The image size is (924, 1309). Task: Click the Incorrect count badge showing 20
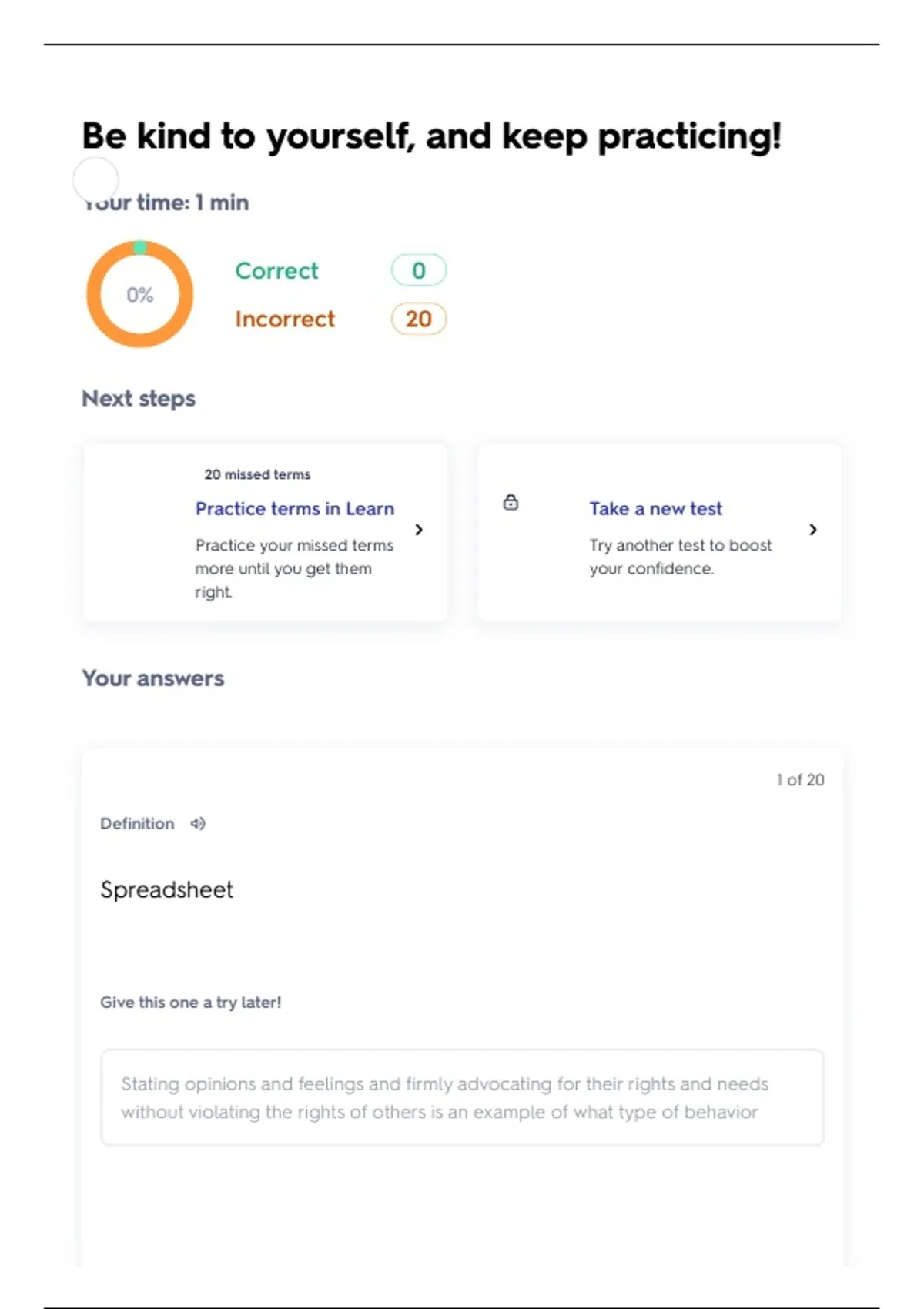[x=418, y=319]
